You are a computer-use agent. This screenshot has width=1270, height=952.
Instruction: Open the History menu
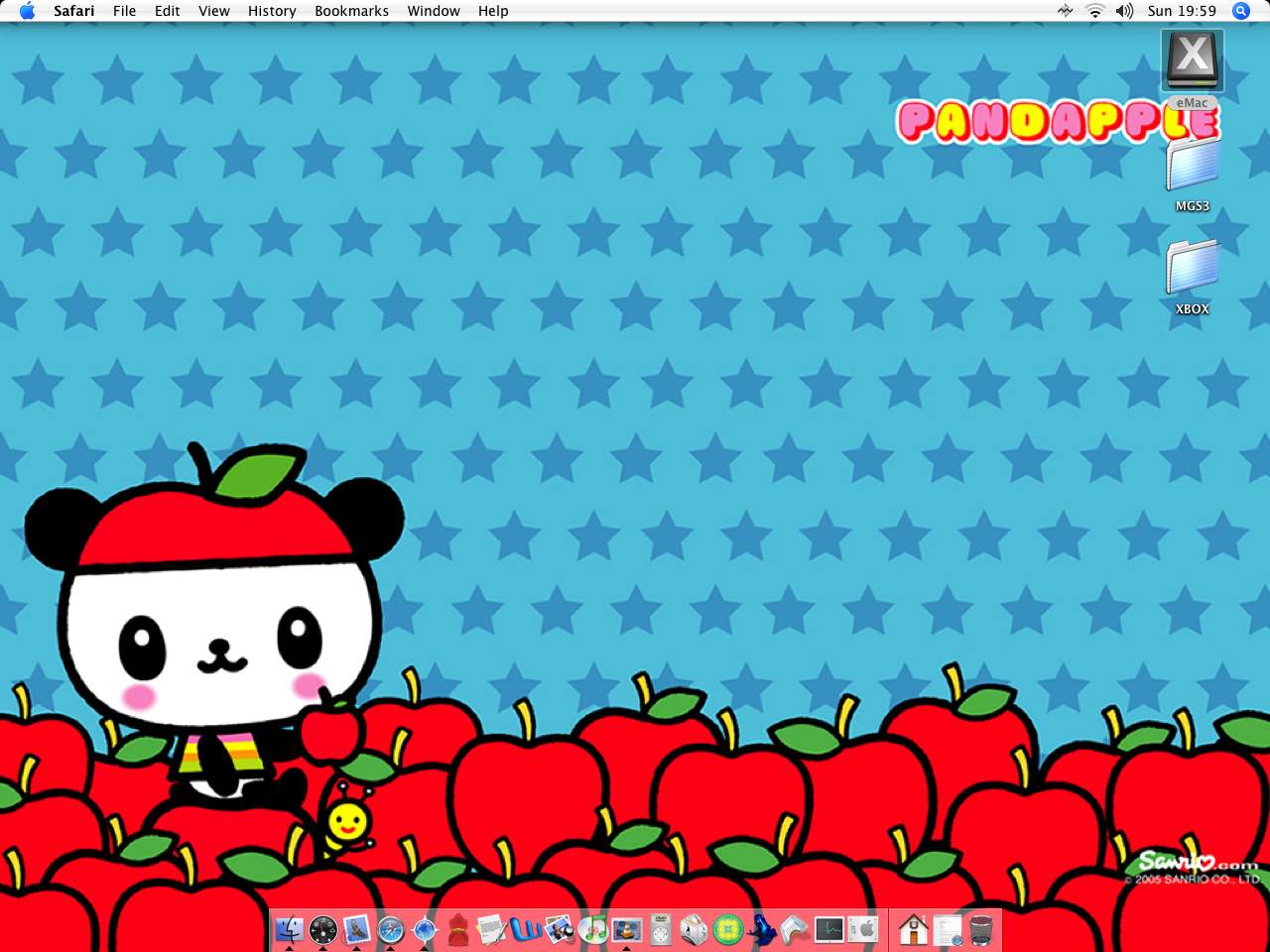(272, 11)
